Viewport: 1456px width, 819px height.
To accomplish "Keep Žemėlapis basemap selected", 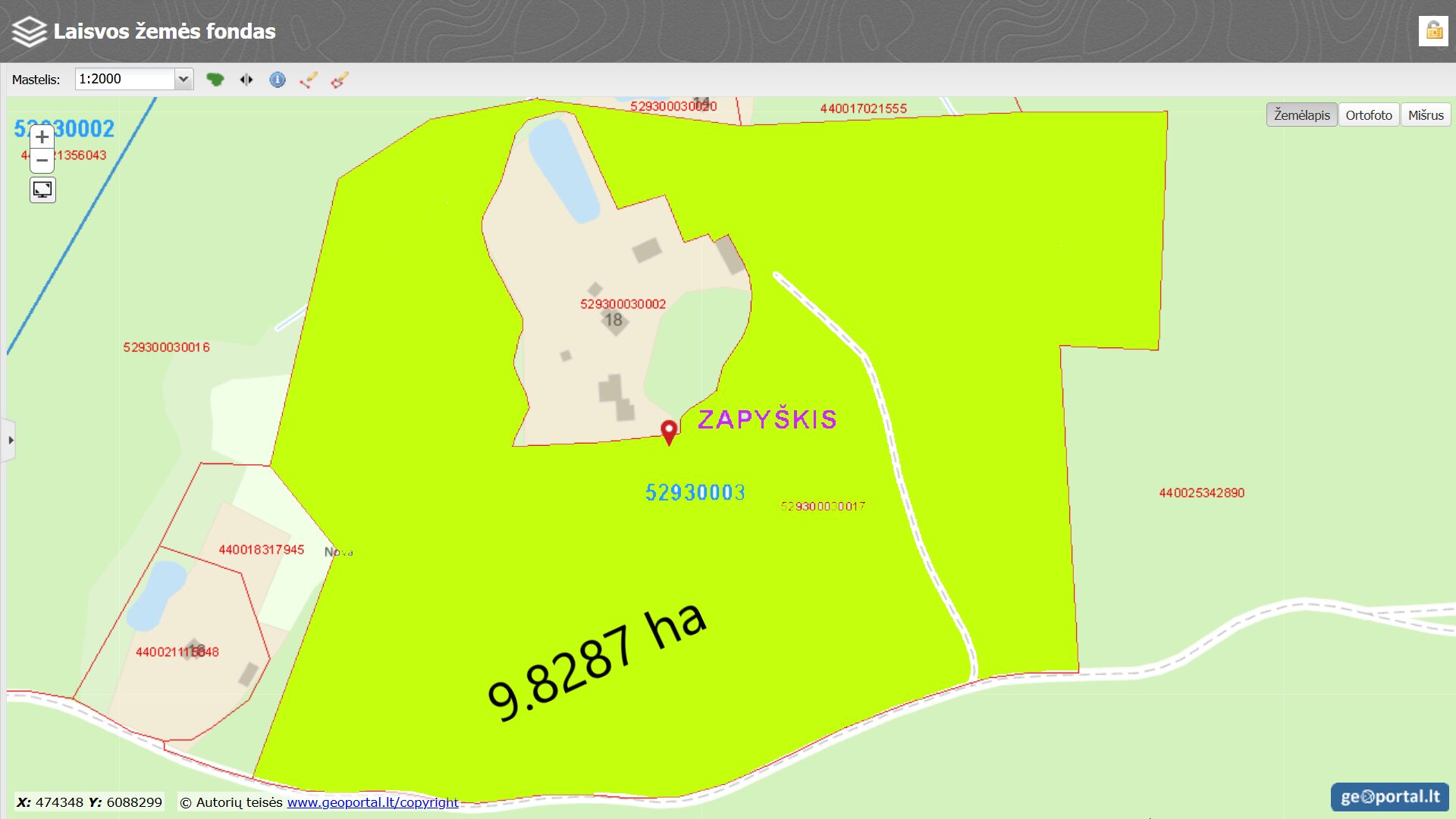I will coord(1302,115).
